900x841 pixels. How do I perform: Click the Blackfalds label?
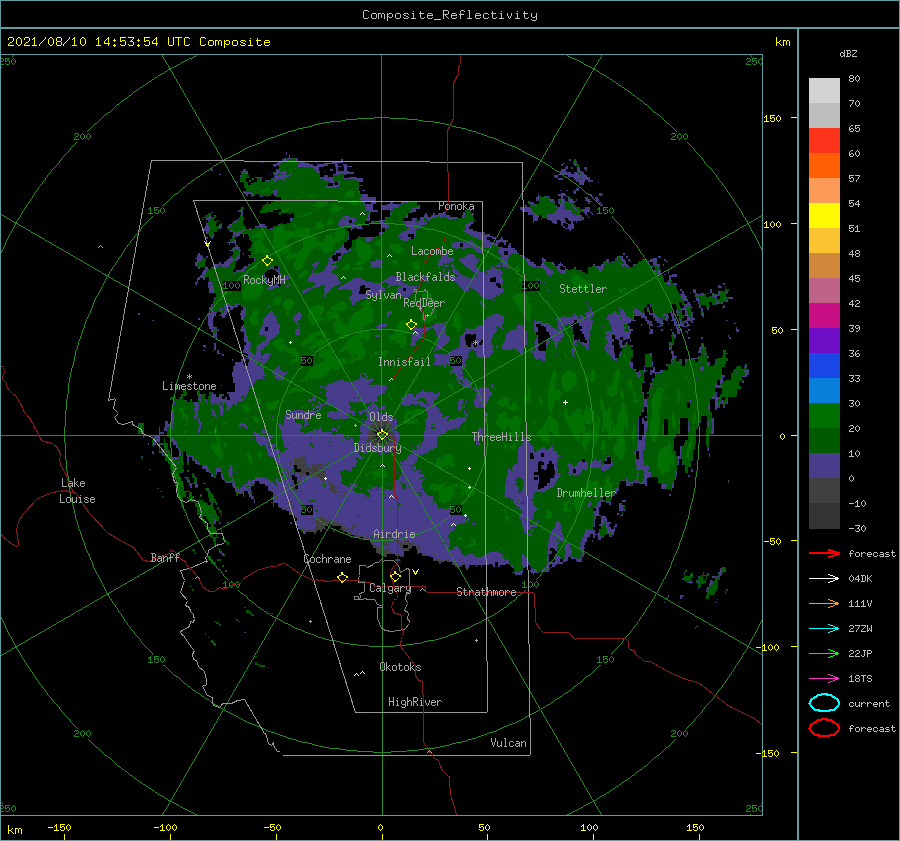click(425, 277)
